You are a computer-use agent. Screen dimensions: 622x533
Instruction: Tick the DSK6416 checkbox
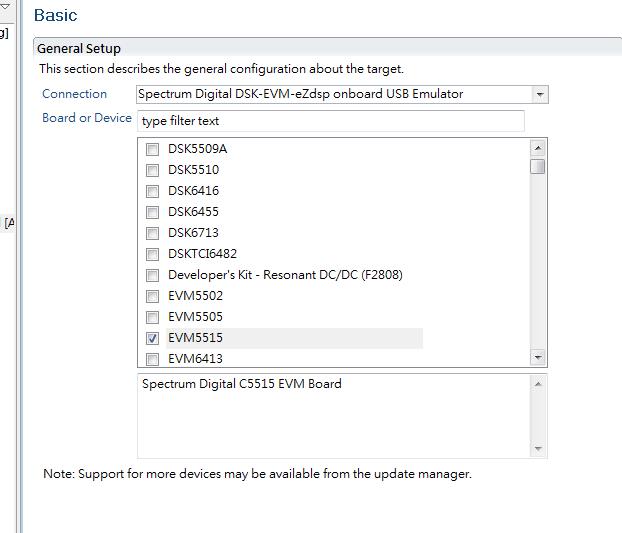(152, 192)
